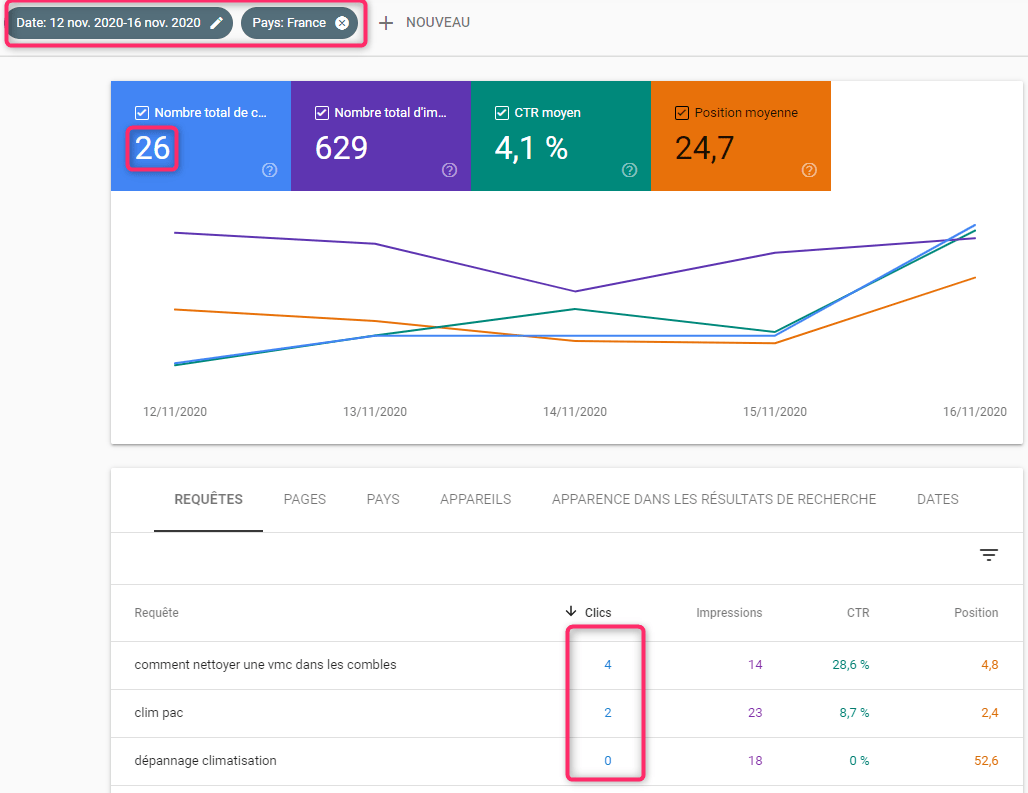Open the table filter rows icon
The image size is (1028, 793).
[989, 555]
